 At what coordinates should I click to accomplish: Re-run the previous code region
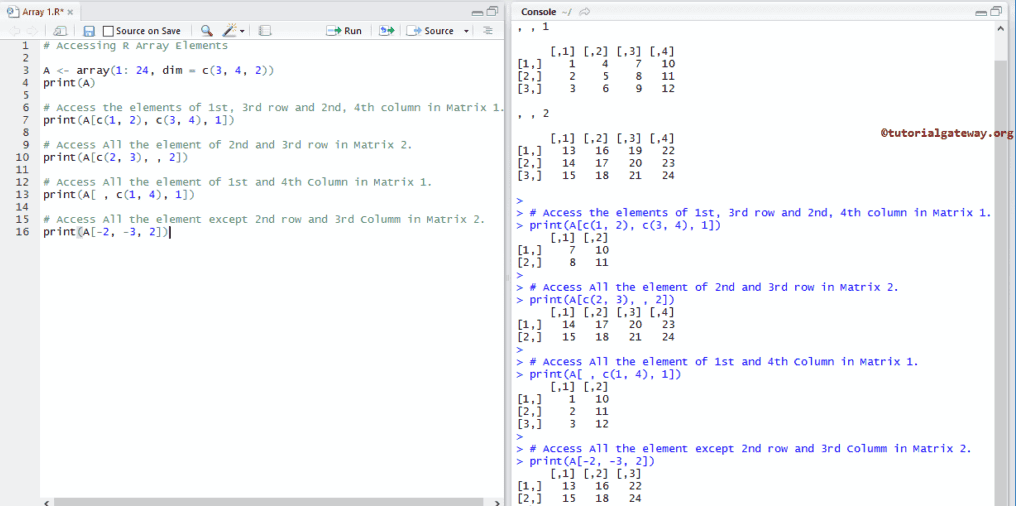pos(386,30)
